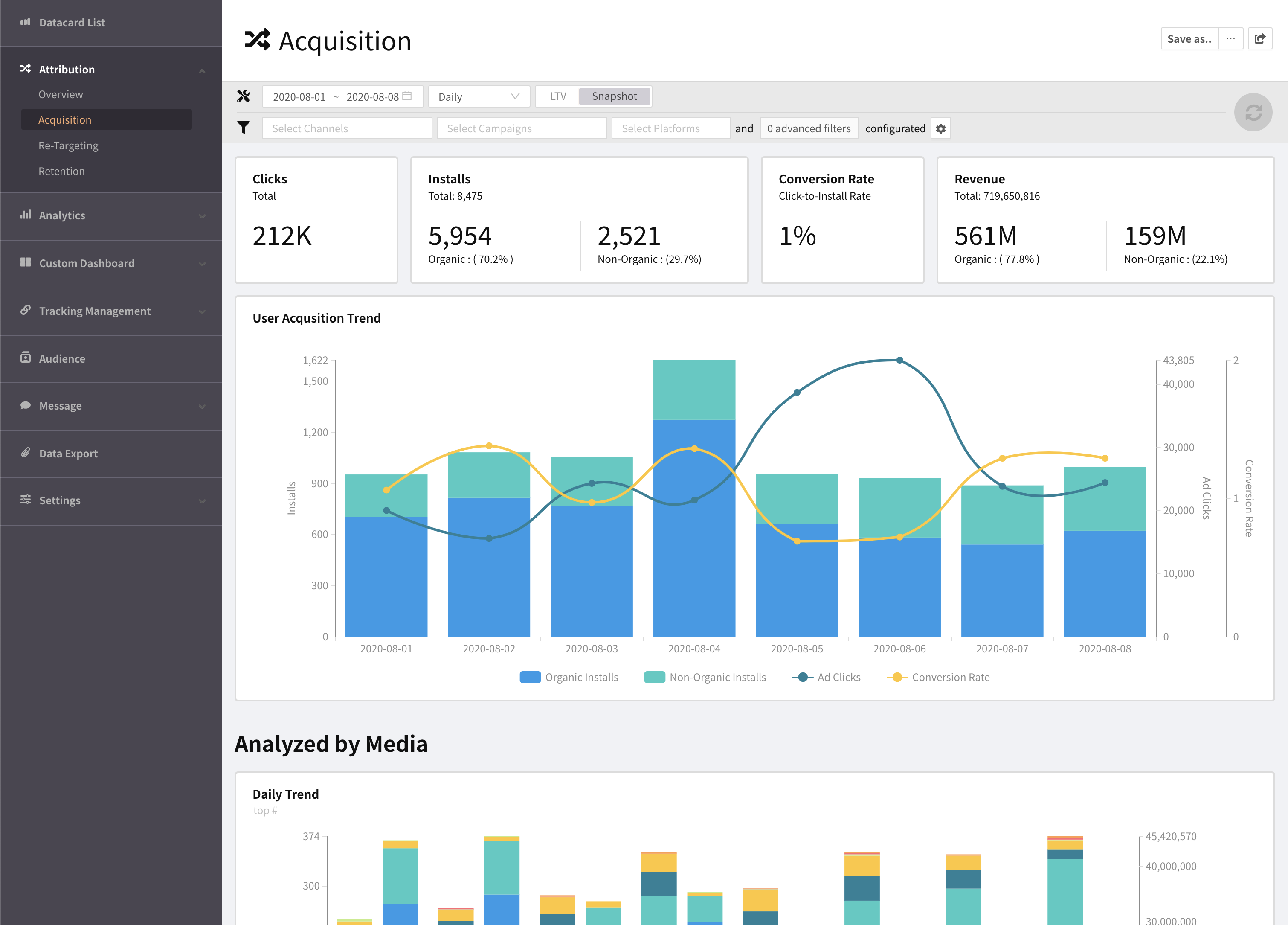Click the calendar icon in date range
Viewport: 1288px width, 925px height.
[x=406, y=96]
